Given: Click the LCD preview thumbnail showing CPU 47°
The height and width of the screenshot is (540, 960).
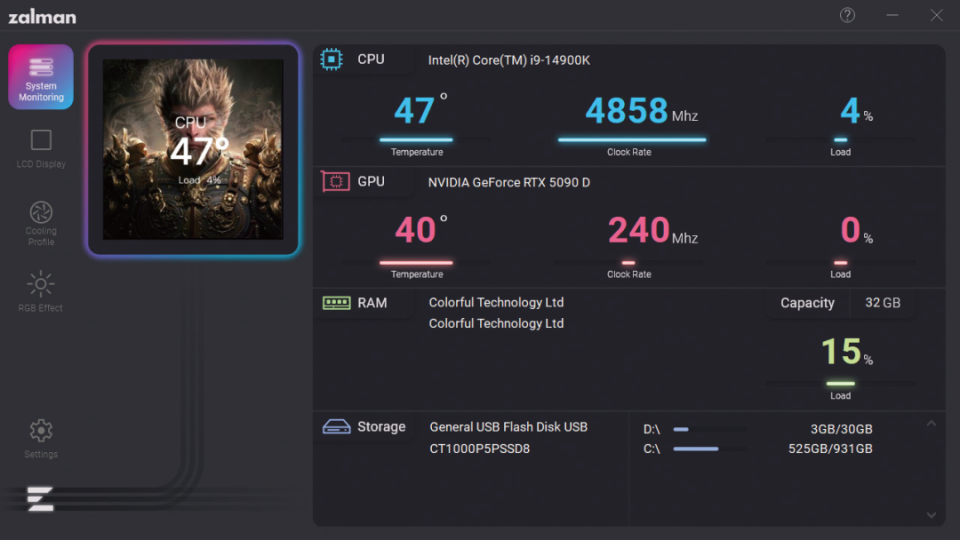Looking at the screenshot, I should point(193,149).
